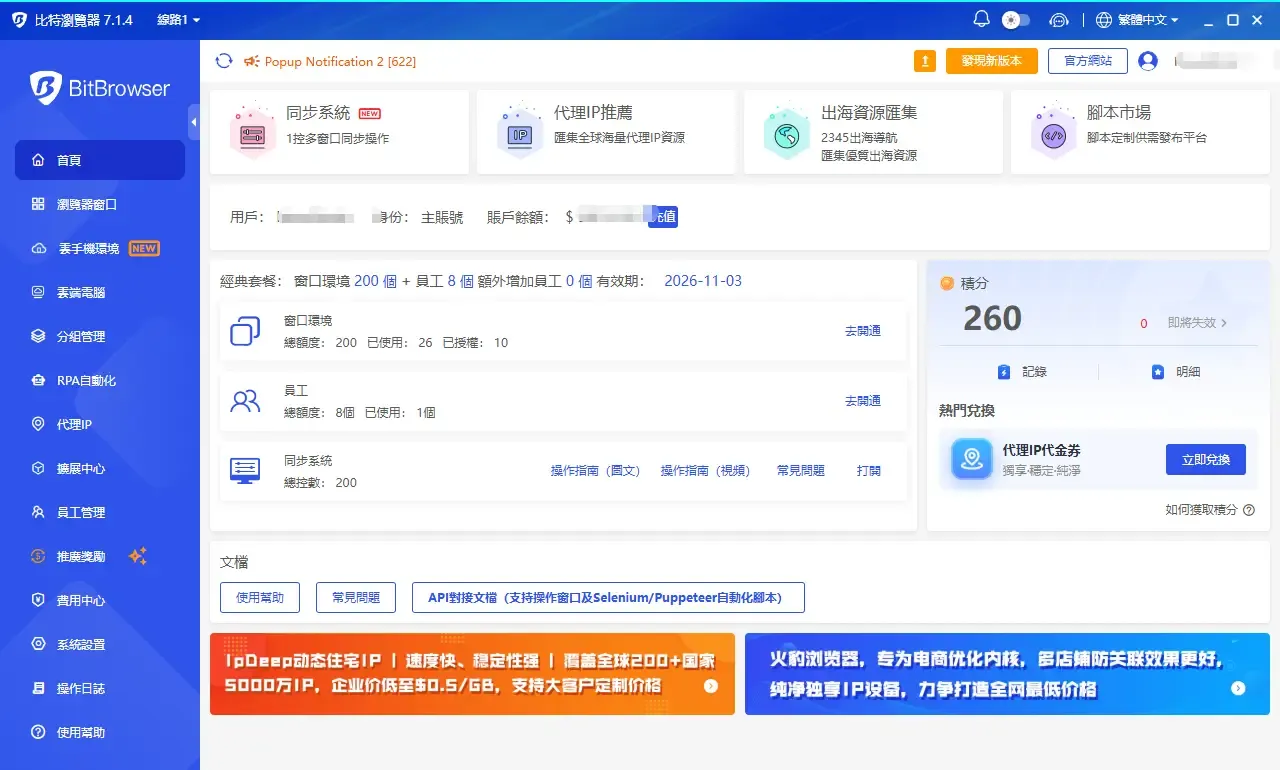This screenshot has height=770, width=1280.
Task: Open the 出海資源匯集 card icon
Action: (x=787, y=132)
